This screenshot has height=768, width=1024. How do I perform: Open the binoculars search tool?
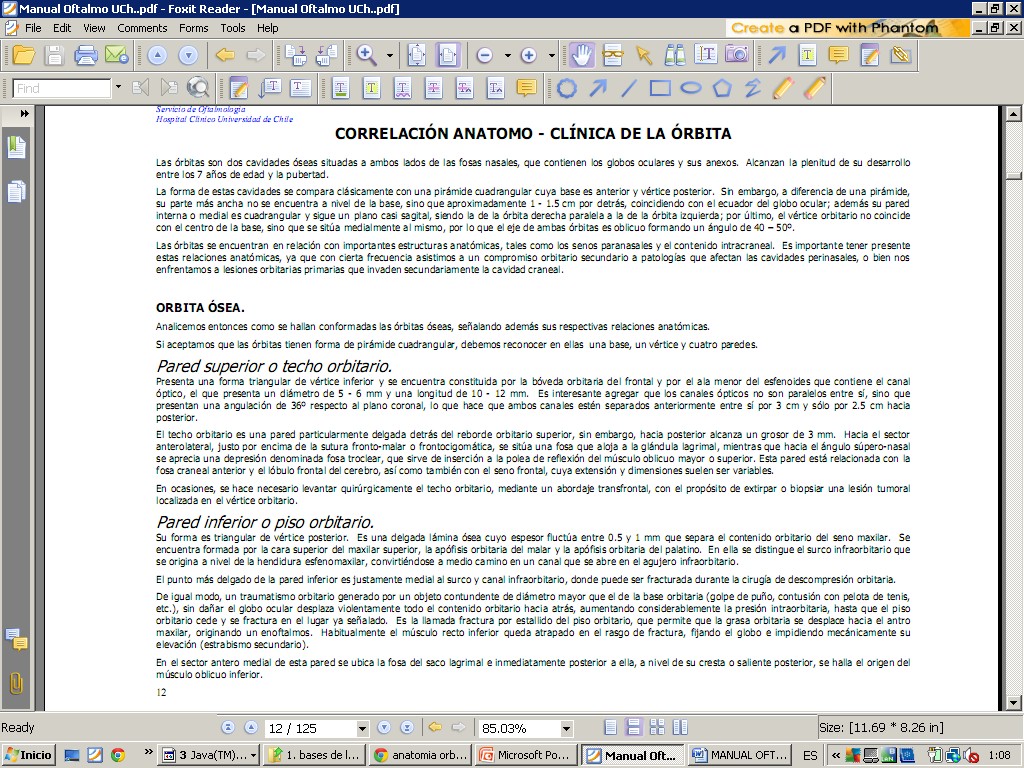click(x=675, y=56)
